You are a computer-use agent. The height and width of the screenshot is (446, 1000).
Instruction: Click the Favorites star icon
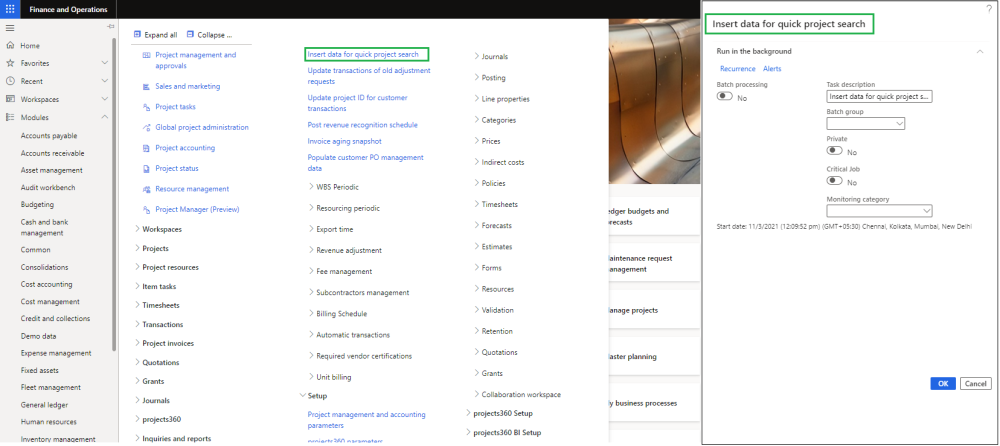pos(10,63)
